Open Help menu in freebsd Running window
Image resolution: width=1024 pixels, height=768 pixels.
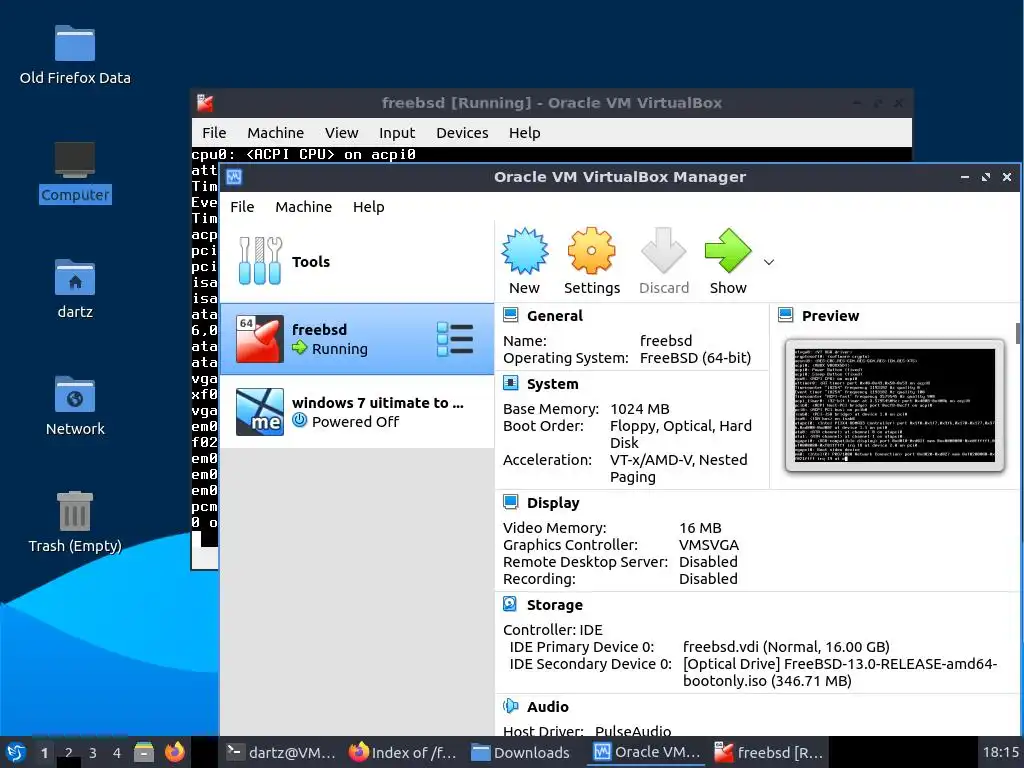click(x=524, y=133)
